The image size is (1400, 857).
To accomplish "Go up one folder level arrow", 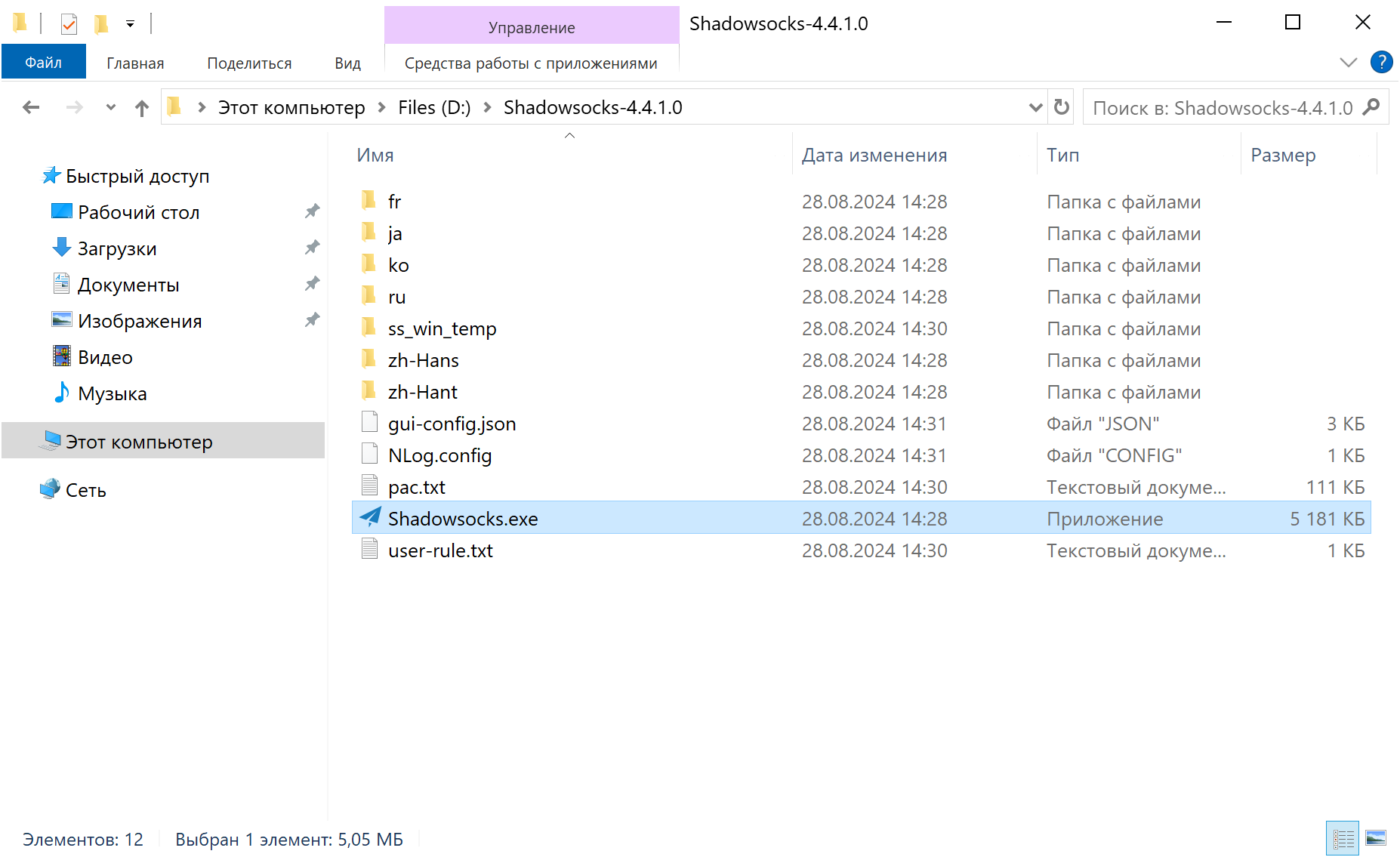I will pos(142,108).
